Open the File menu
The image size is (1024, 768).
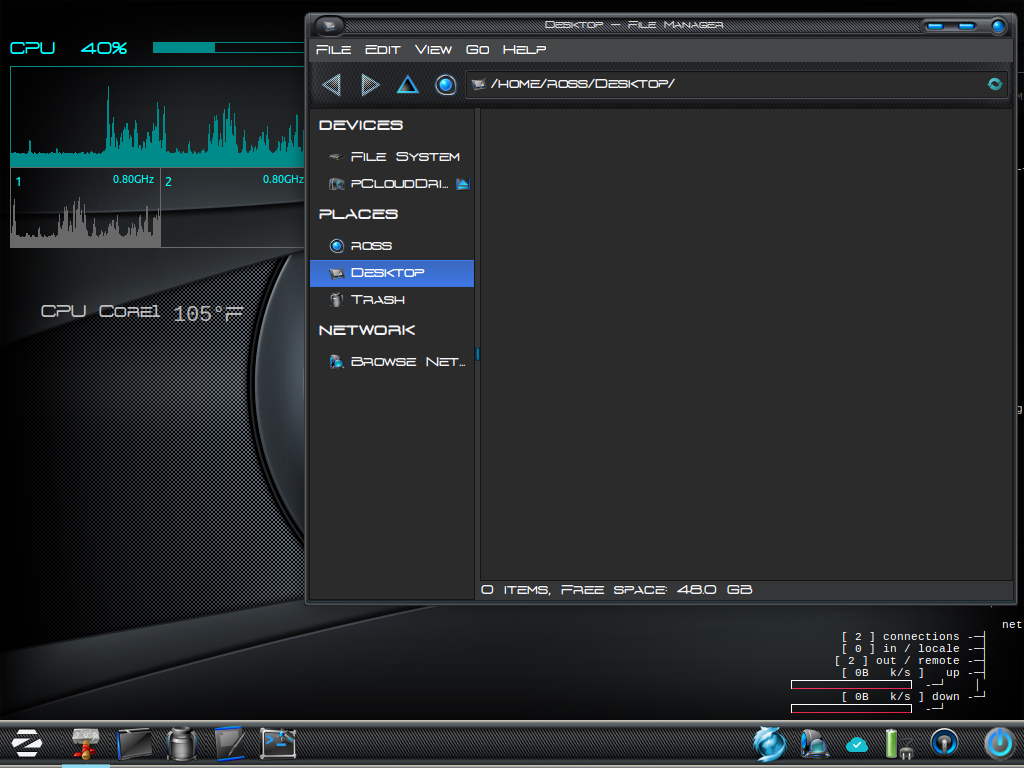click(x=333, y=49)
